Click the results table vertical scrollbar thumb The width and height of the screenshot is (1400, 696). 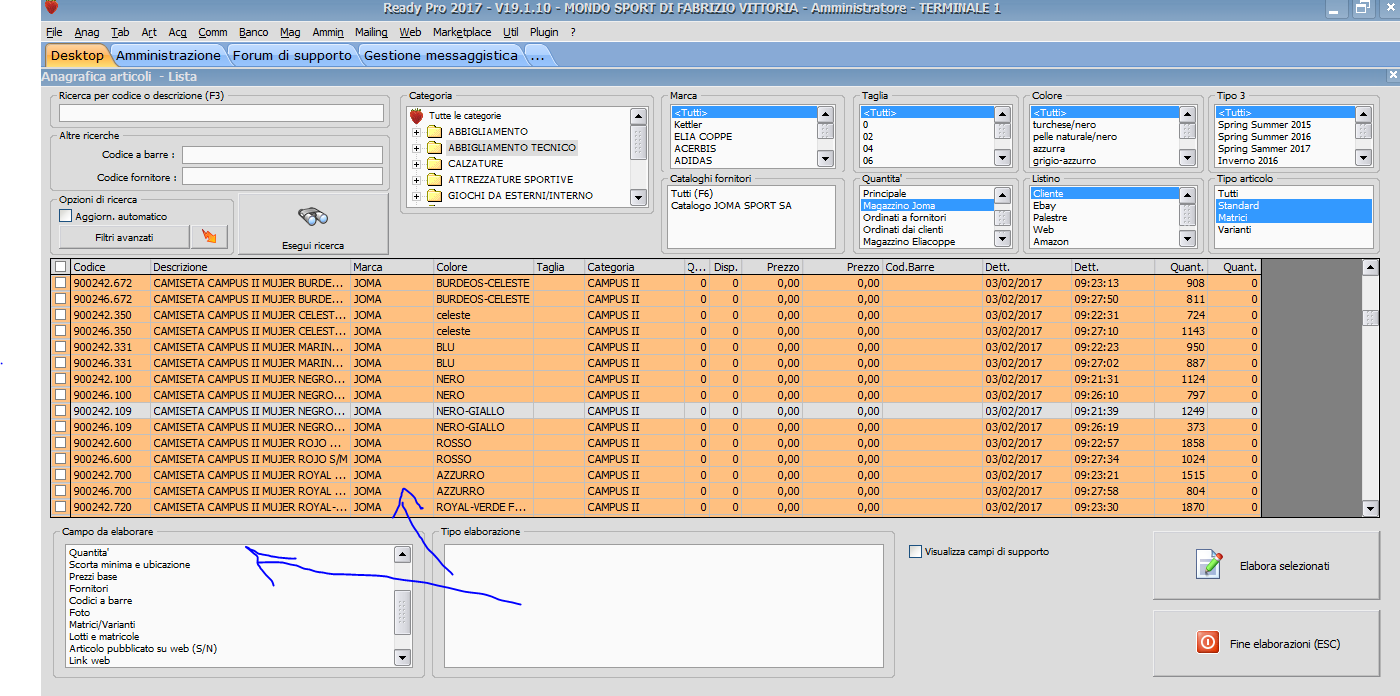[1370, 317]
